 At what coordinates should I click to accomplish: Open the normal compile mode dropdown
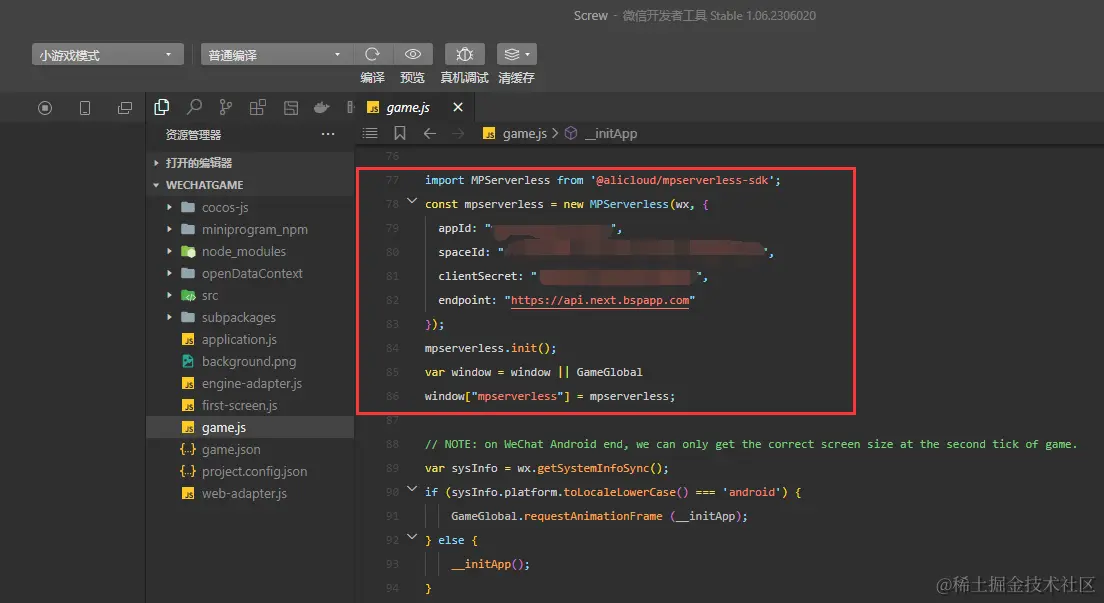276,55
